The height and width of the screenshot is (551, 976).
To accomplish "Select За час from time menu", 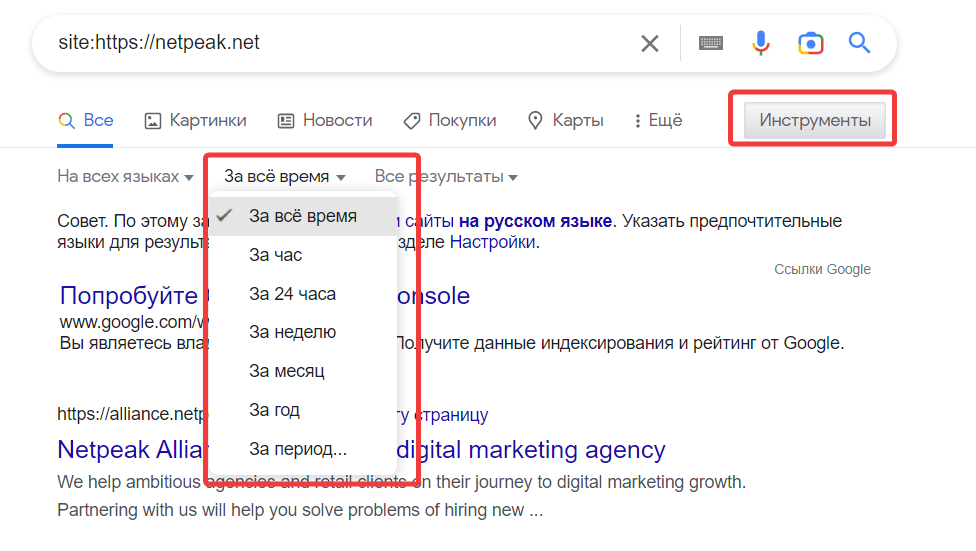I will point(276,255).
